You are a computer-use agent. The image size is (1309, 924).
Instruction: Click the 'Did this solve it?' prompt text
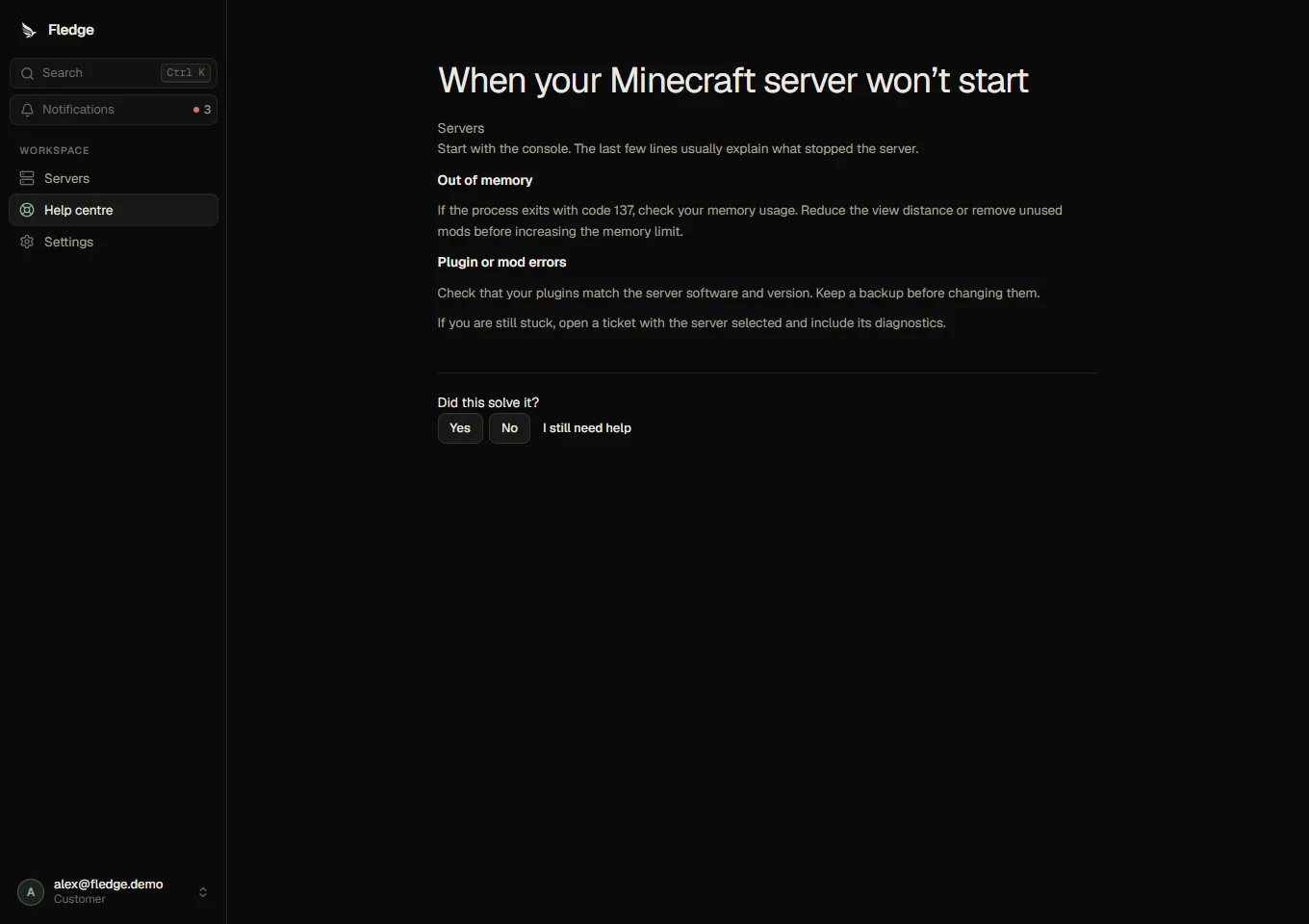coord(488,402)
